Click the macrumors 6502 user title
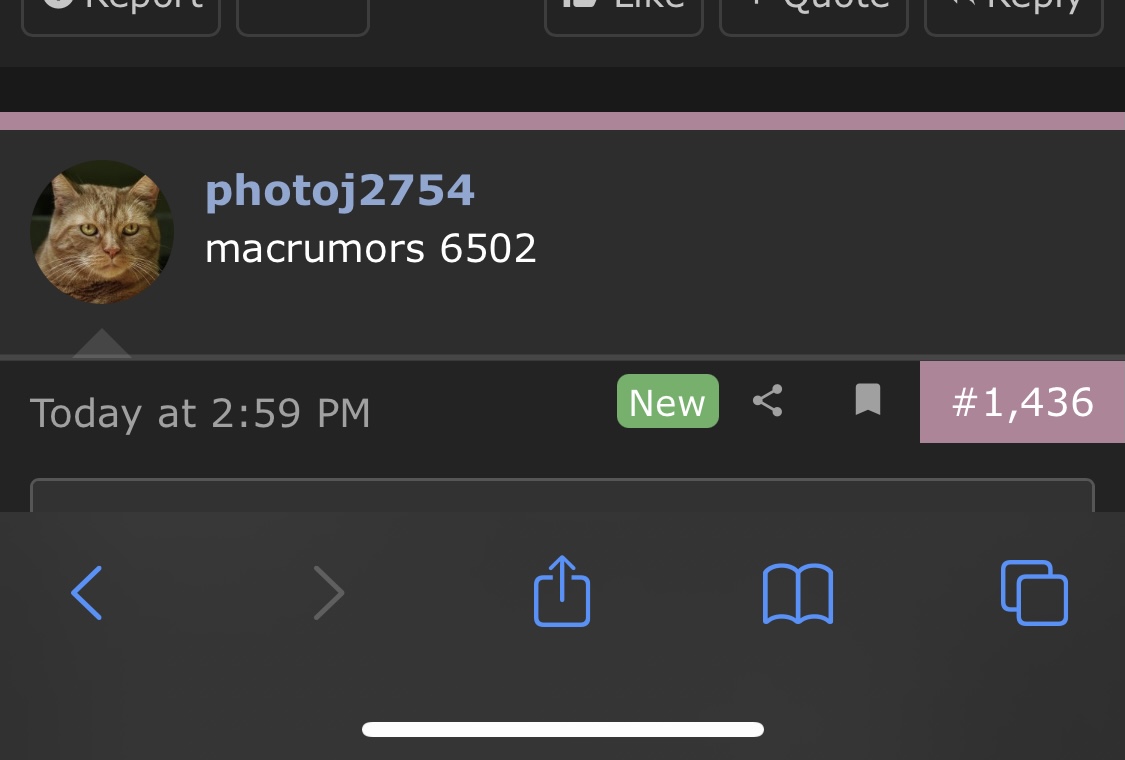Screen dimensions: 1125x760 [x=371, y=249]
